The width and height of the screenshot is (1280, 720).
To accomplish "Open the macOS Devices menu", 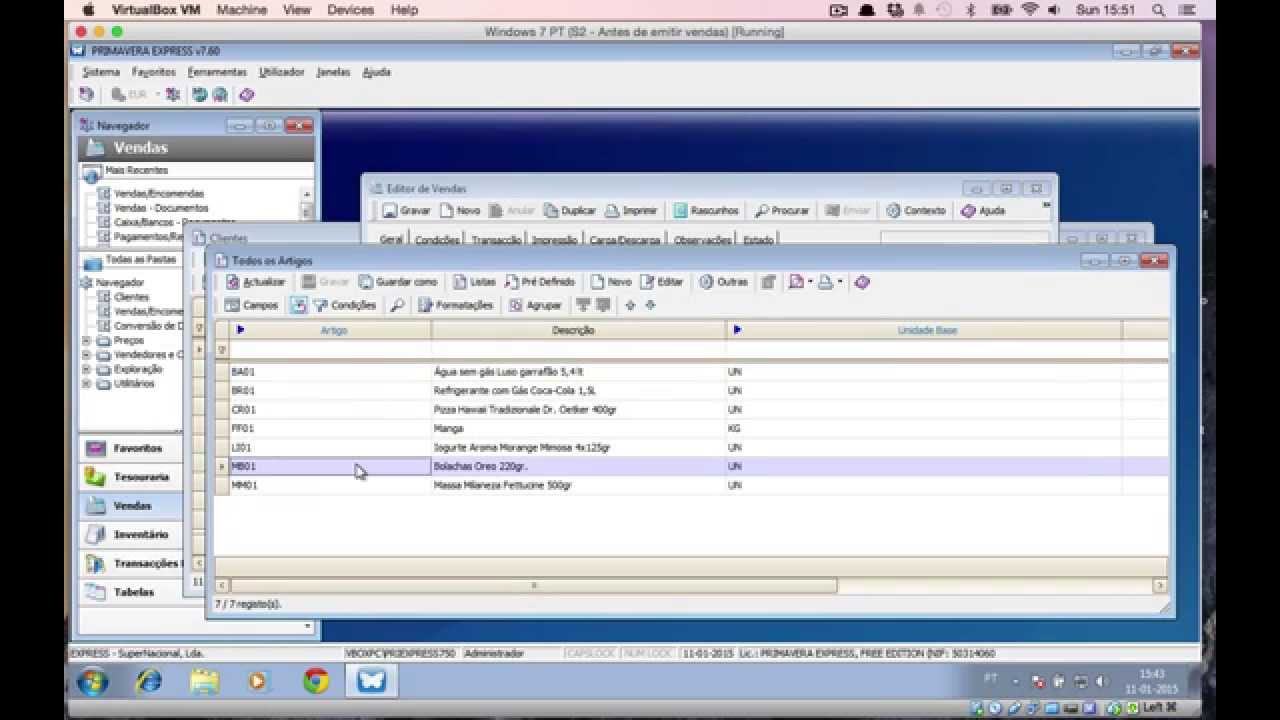I will point(350,10).
